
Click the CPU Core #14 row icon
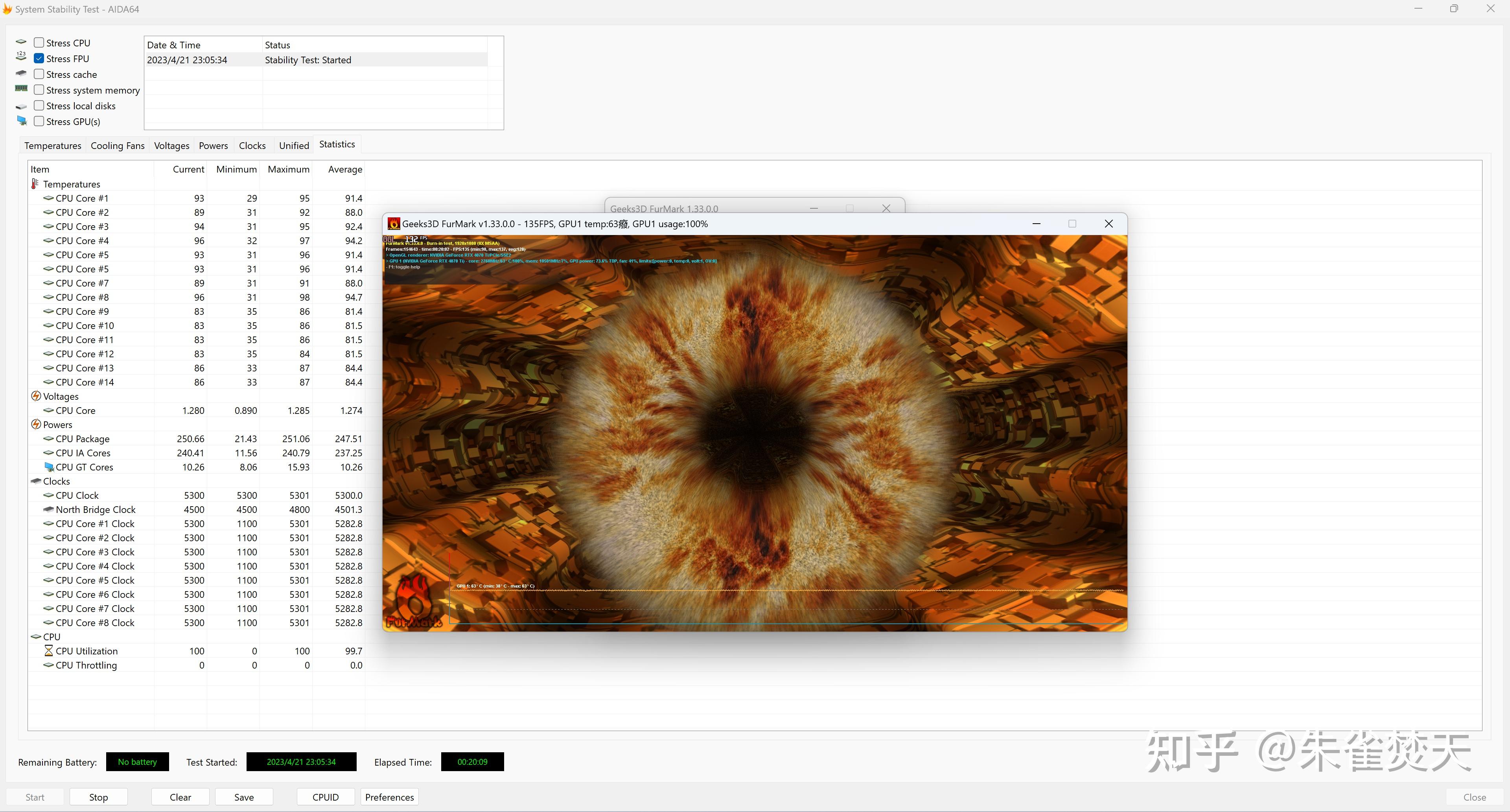tap(49, 382)
